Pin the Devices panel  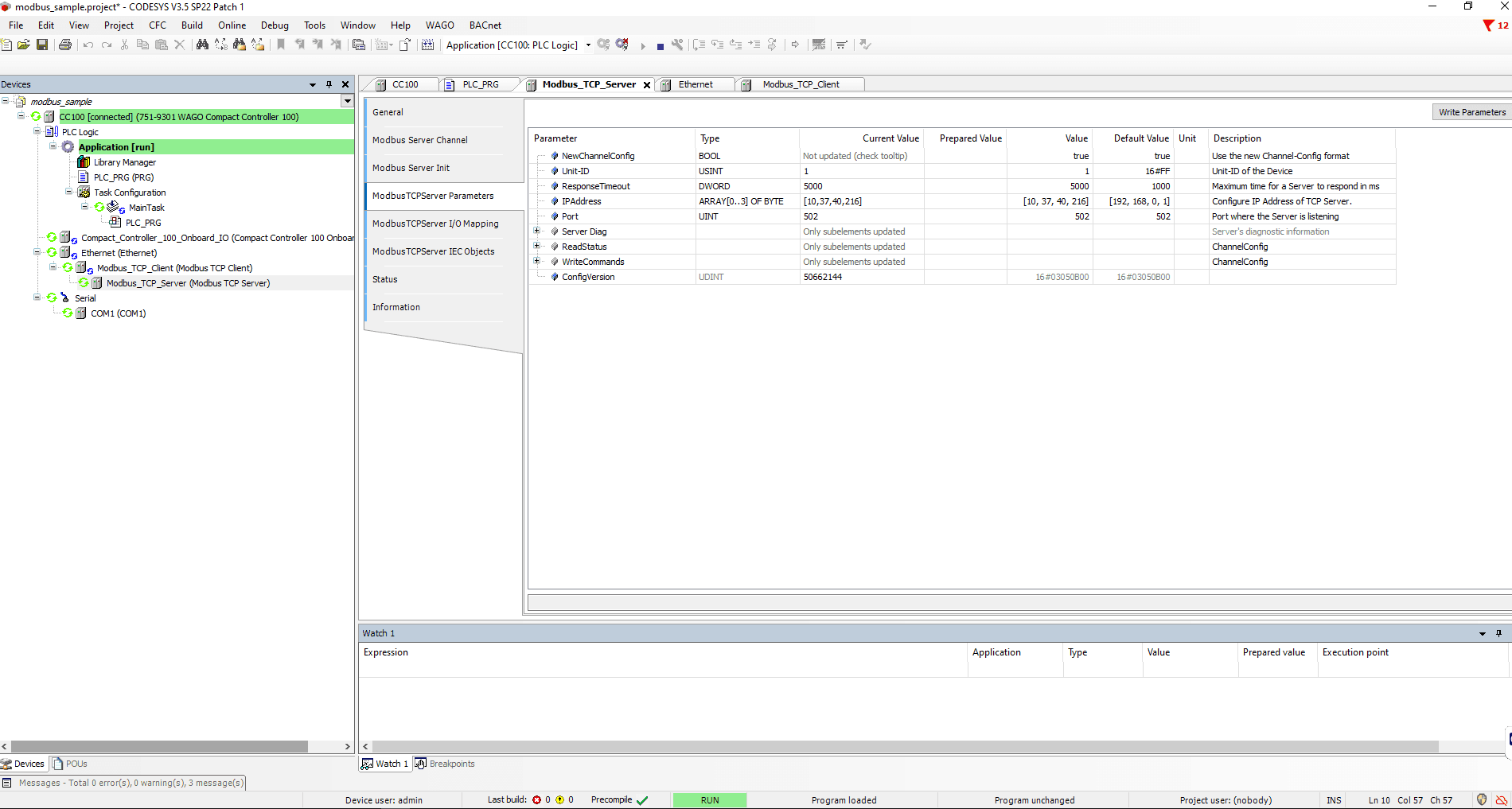click(x=329, y=84)
